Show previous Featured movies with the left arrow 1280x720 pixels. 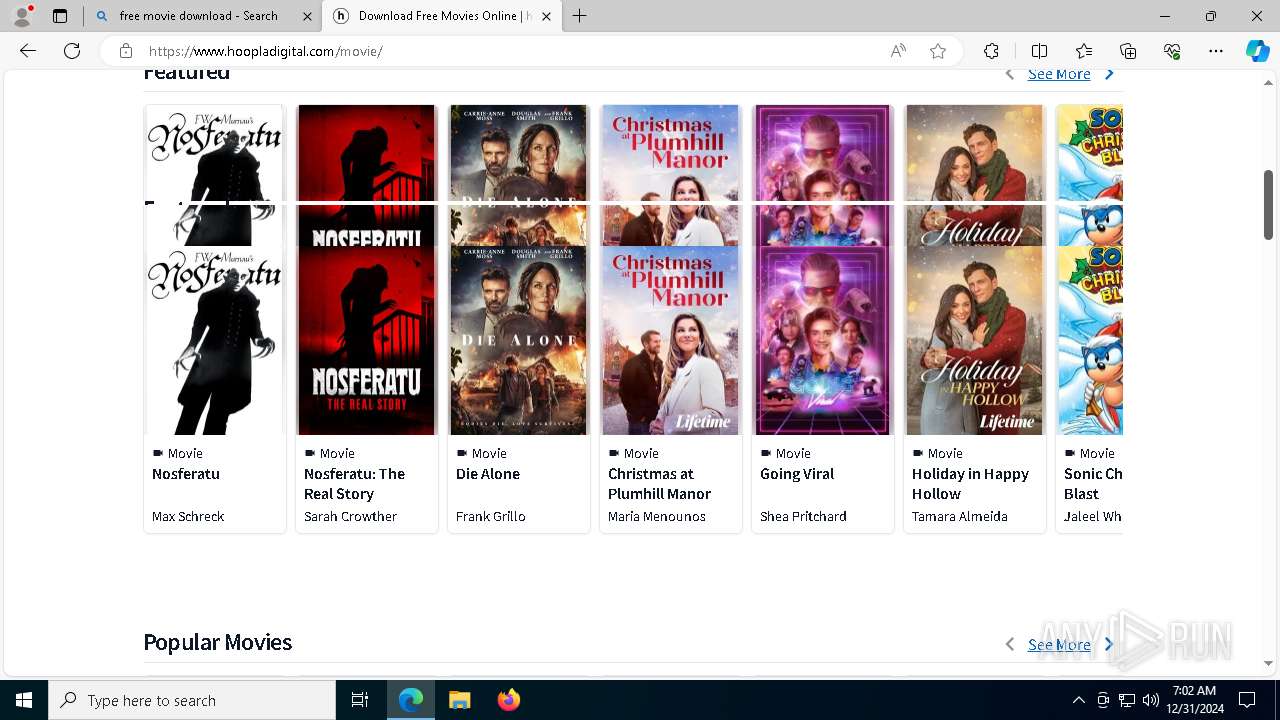point(1009,75)
